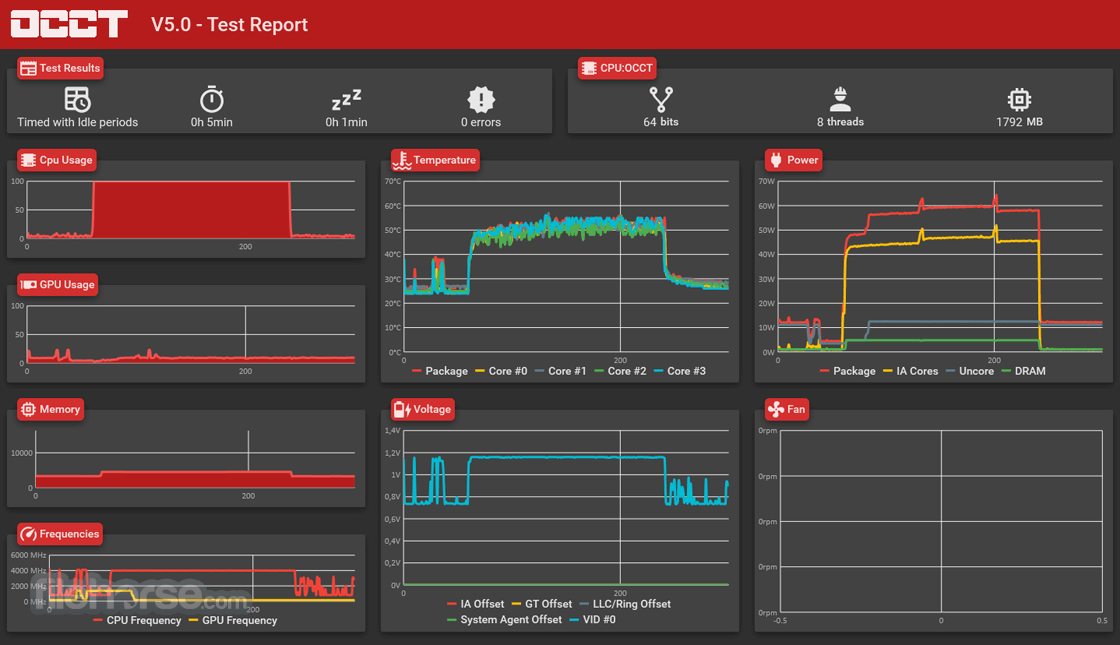Click the 1792 MB memory chip icon
Viewport: 1120px width, 645px height.
1019,99
